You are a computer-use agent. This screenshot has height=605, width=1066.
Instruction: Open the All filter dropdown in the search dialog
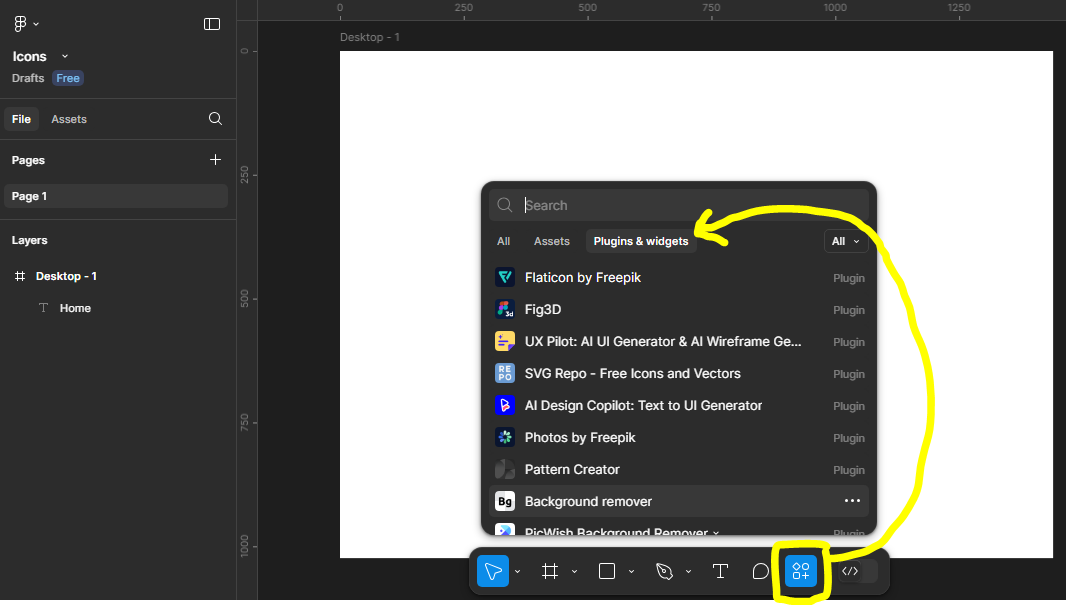pyautogui.click(x=845, y=241)
